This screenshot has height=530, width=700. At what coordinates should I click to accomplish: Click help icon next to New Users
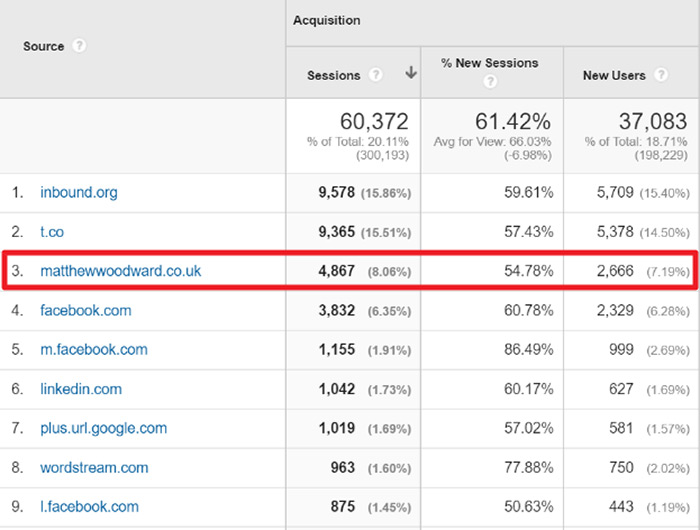pos(659,75)
